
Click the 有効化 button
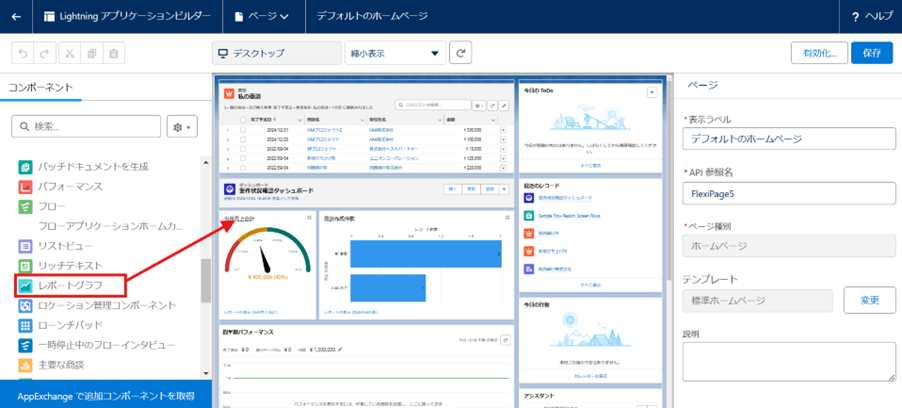819,53
